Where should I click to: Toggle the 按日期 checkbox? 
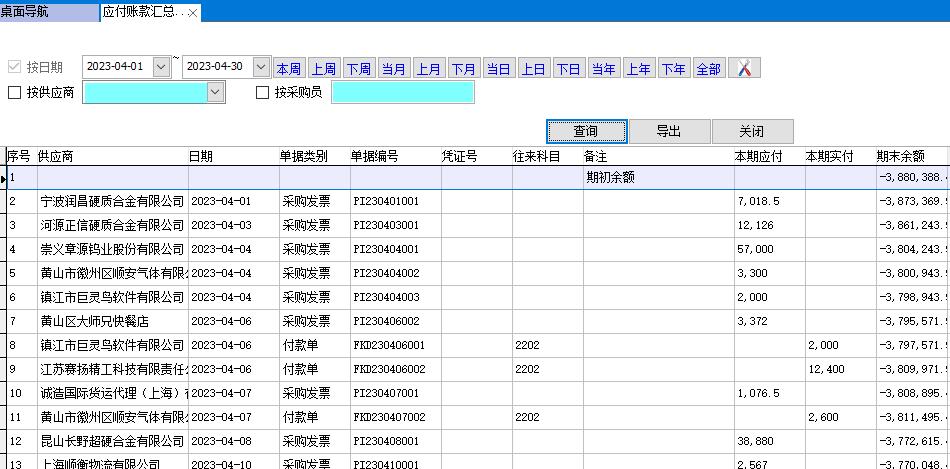click(14, 67)
